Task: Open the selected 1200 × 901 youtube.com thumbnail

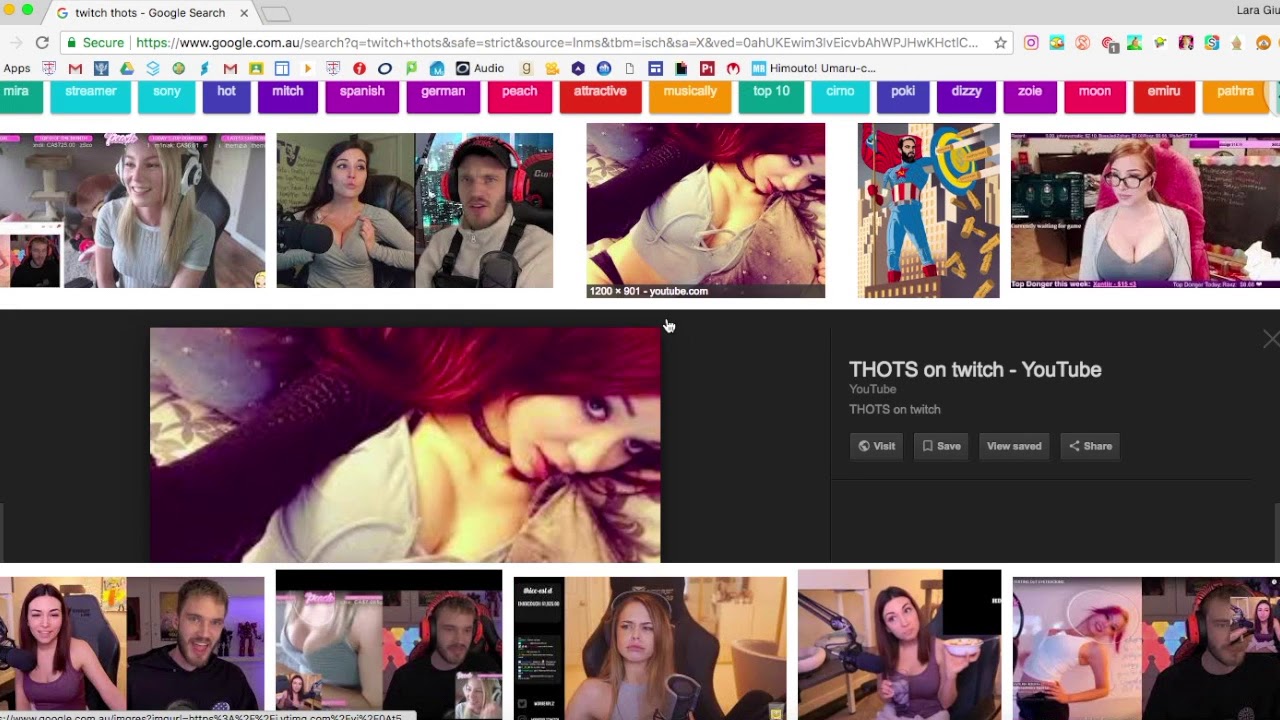Action: 705,210
